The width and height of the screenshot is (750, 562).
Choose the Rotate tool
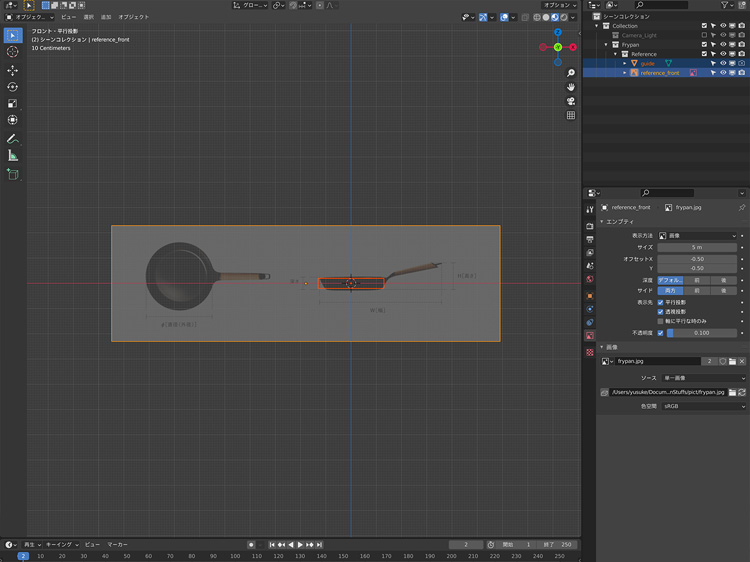point(13,87)
